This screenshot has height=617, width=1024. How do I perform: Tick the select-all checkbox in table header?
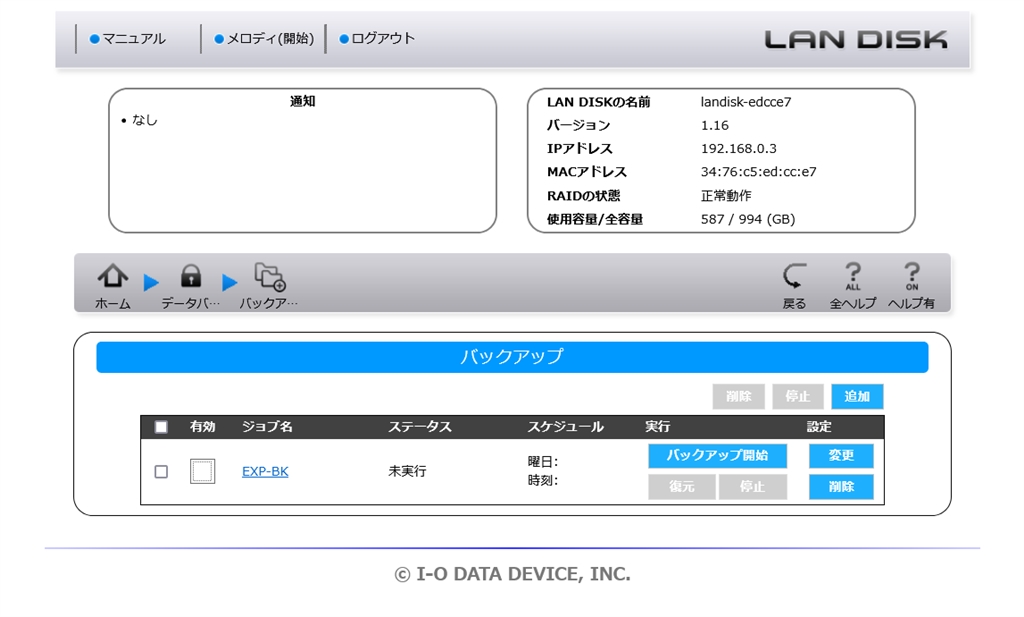[x=161, y=427]
